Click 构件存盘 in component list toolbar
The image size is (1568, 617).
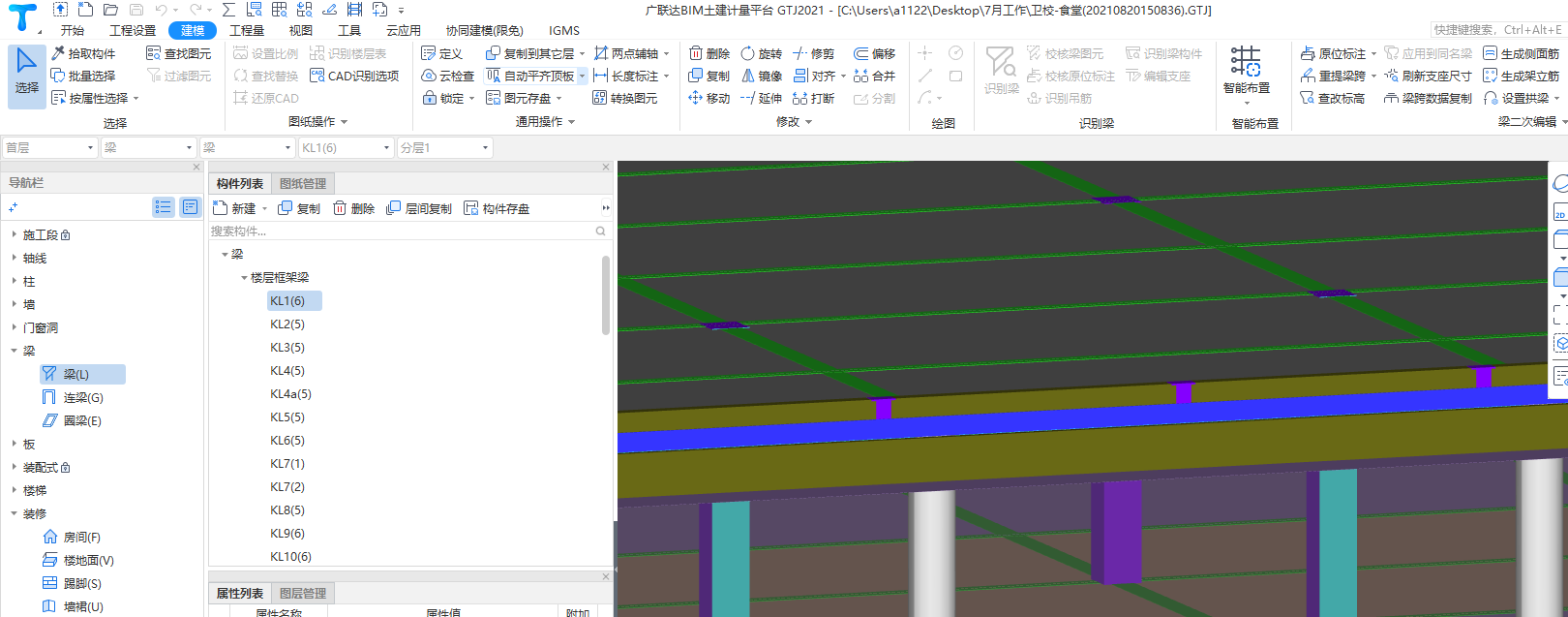[x=497, y=208]
